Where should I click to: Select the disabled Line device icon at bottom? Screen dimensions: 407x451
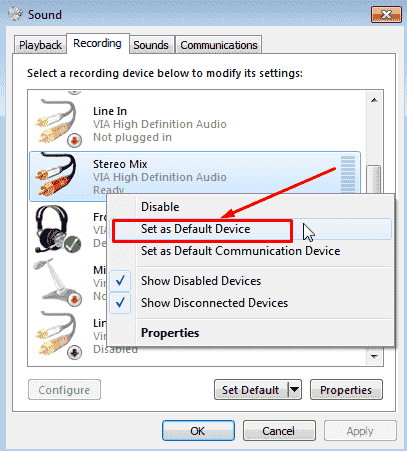point(58,335)
